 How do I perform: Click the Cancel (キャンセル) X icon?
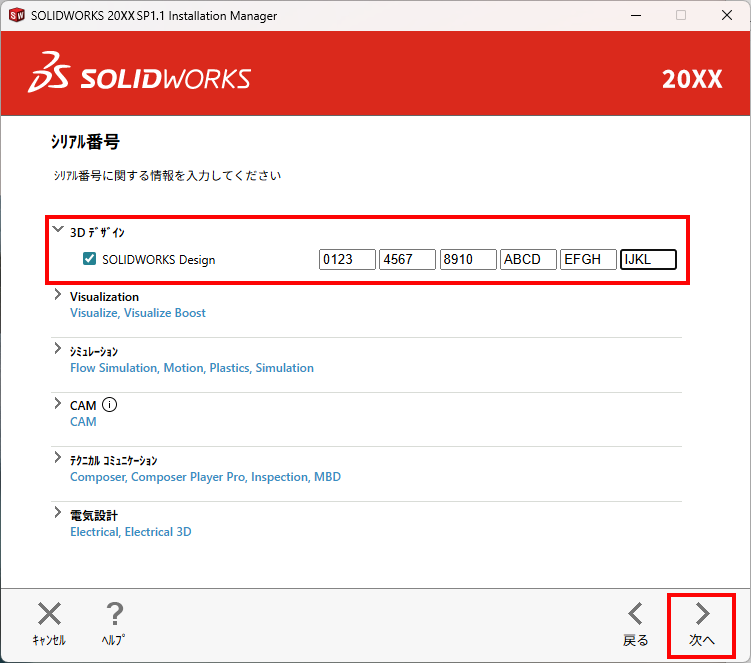(49, 614)
